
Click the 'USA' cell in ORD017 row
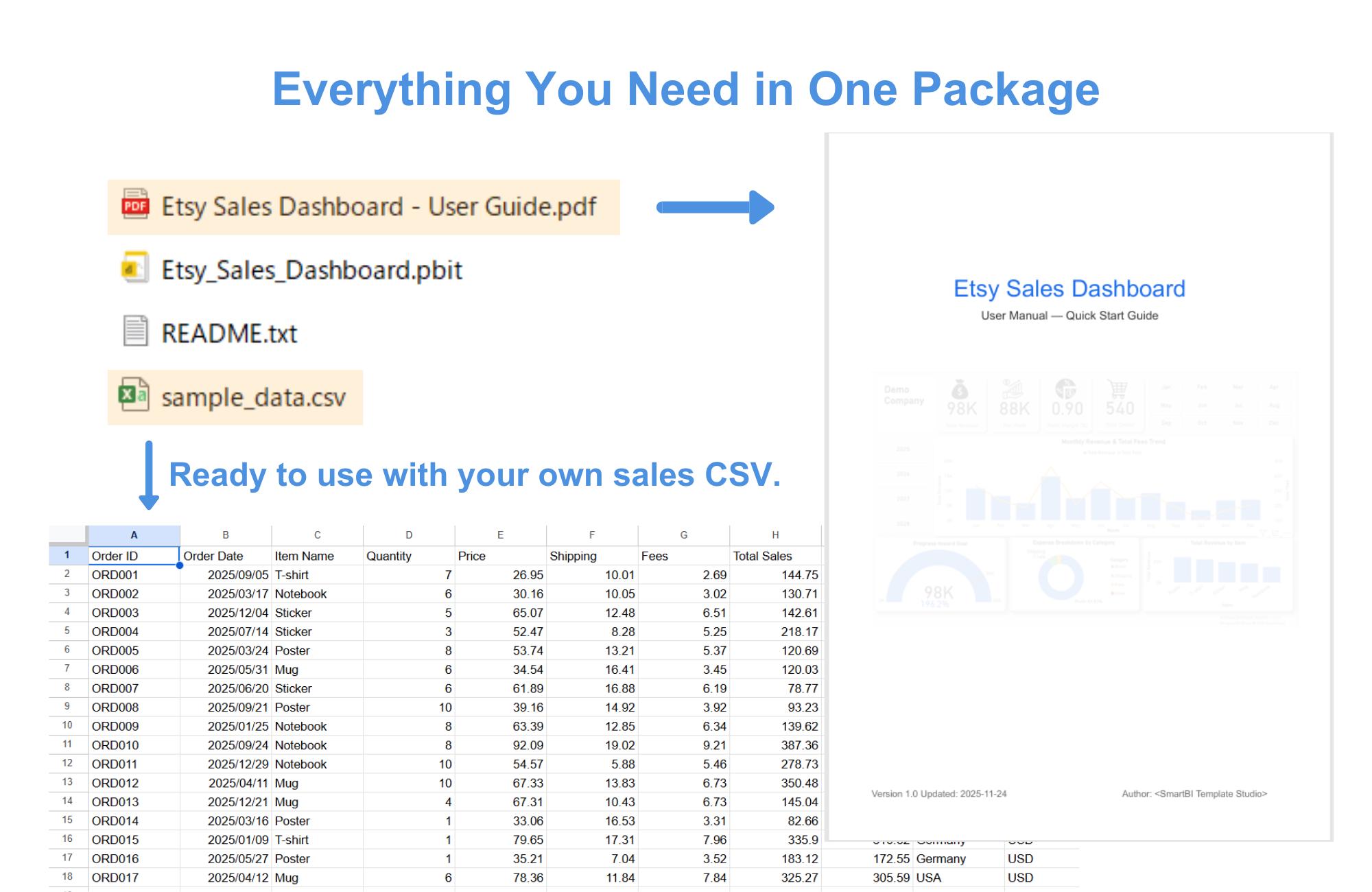958,878
